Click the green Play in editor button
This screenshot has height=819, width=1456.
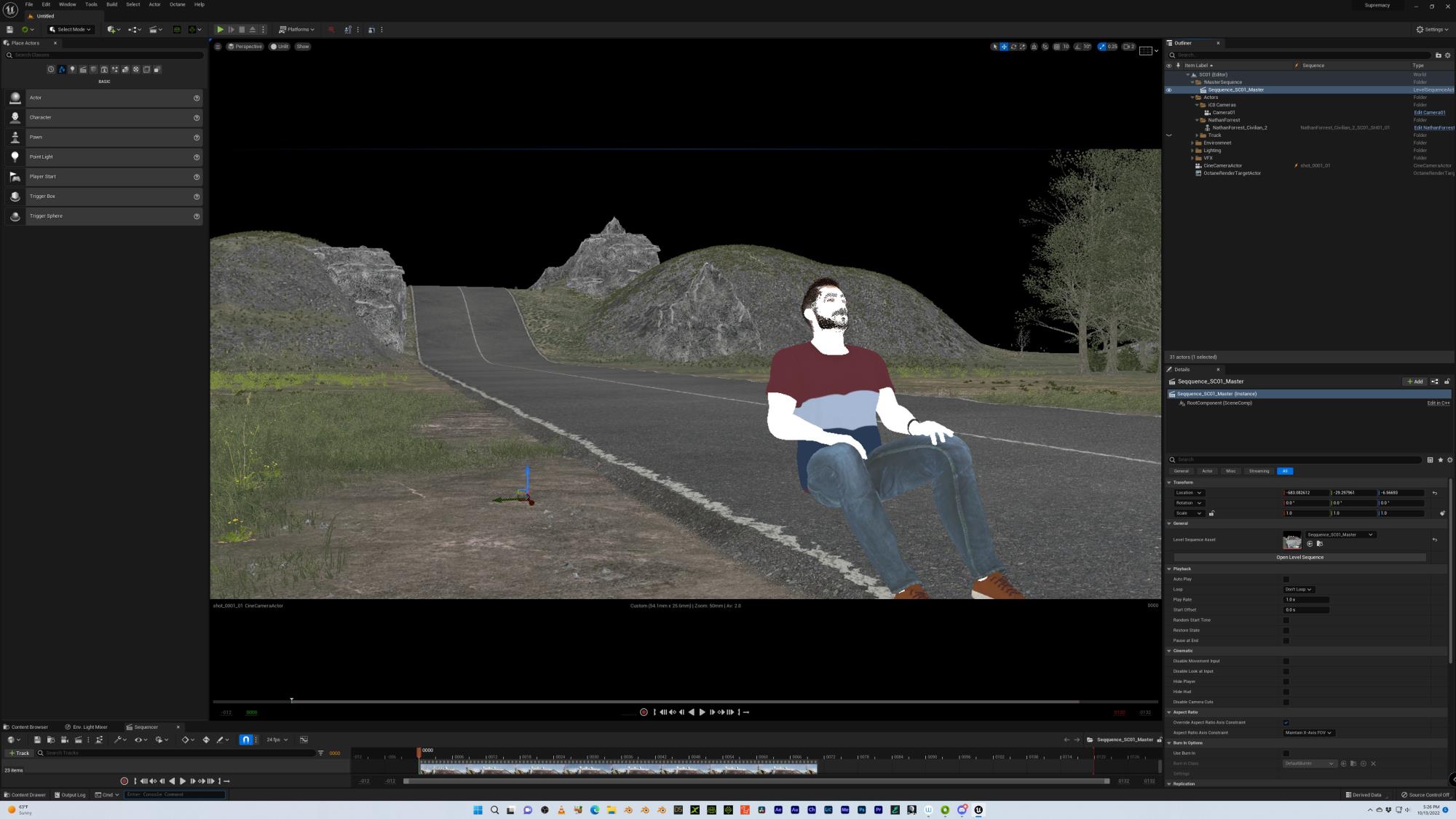pyautogui.click(x=220, y=30)
